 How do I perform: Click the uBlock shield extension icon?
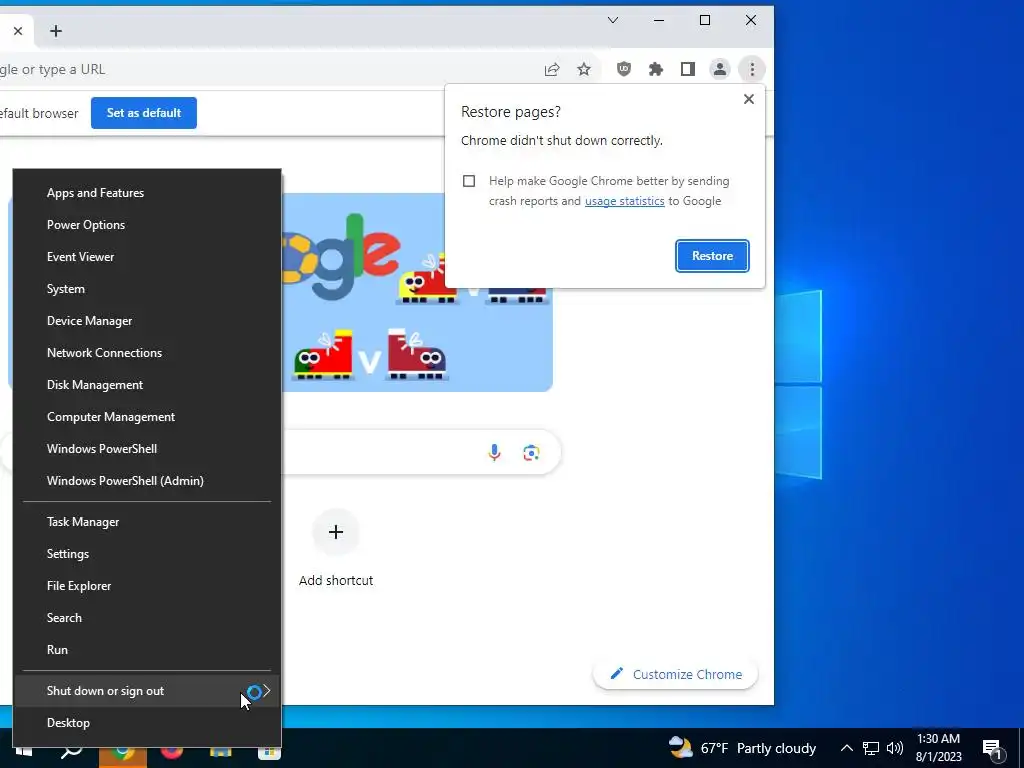point(624,69)
